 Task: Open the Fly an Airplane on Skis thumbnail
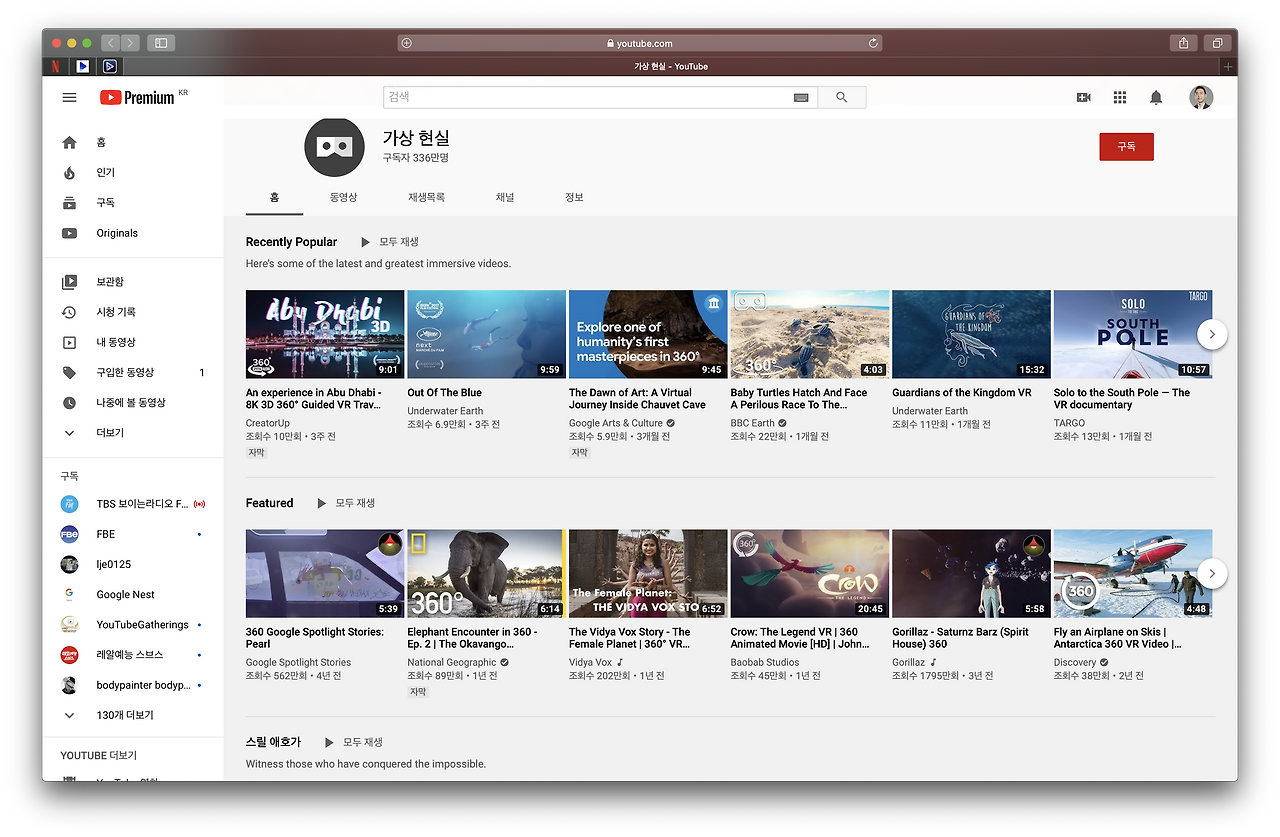coord(1133,574)
